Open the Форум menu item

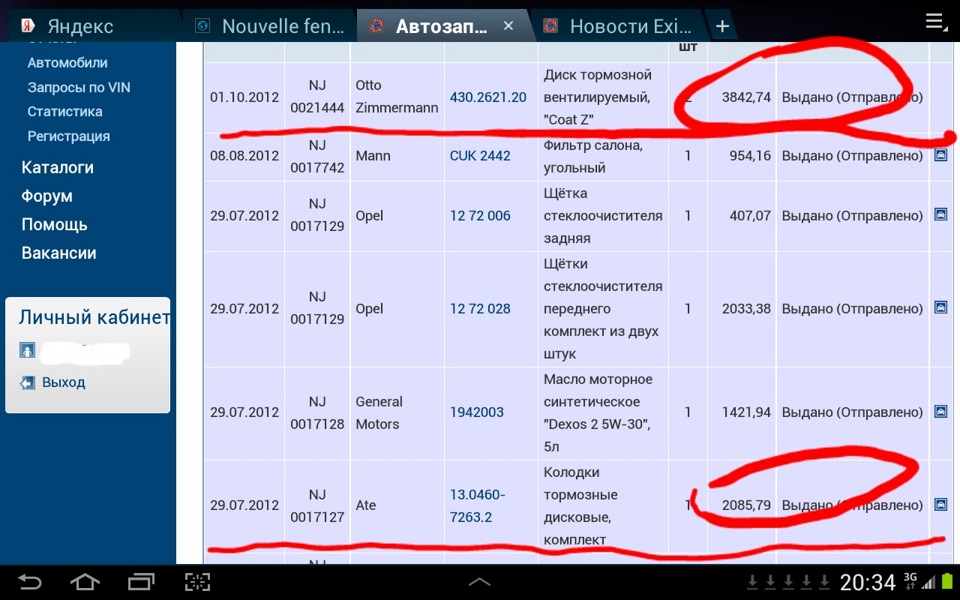(x=47, y=196)
